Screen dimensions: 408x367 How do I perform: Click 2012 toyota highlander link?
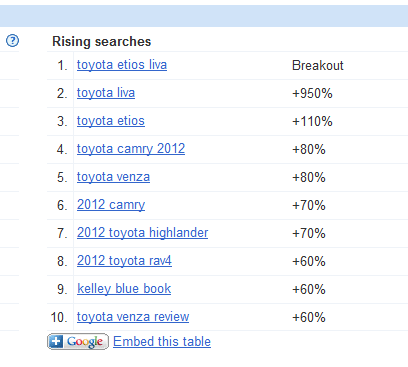(x=142, y=233)
